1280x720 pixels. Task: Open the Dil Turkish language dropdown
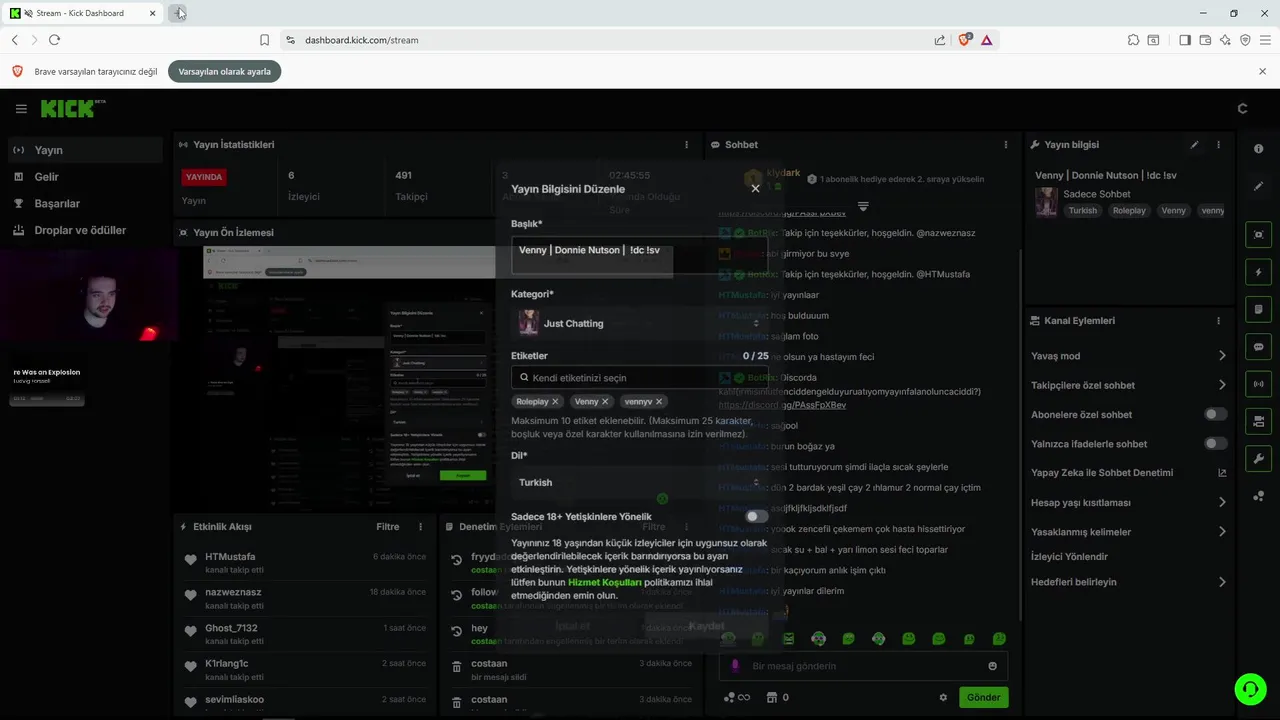point(639,483)
